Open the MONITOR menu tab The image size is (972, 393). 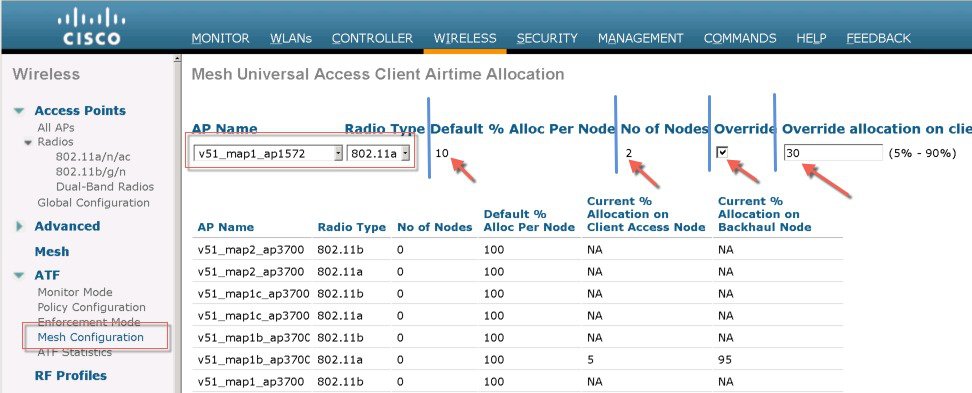pyautogui.click(x=221, y=38)
